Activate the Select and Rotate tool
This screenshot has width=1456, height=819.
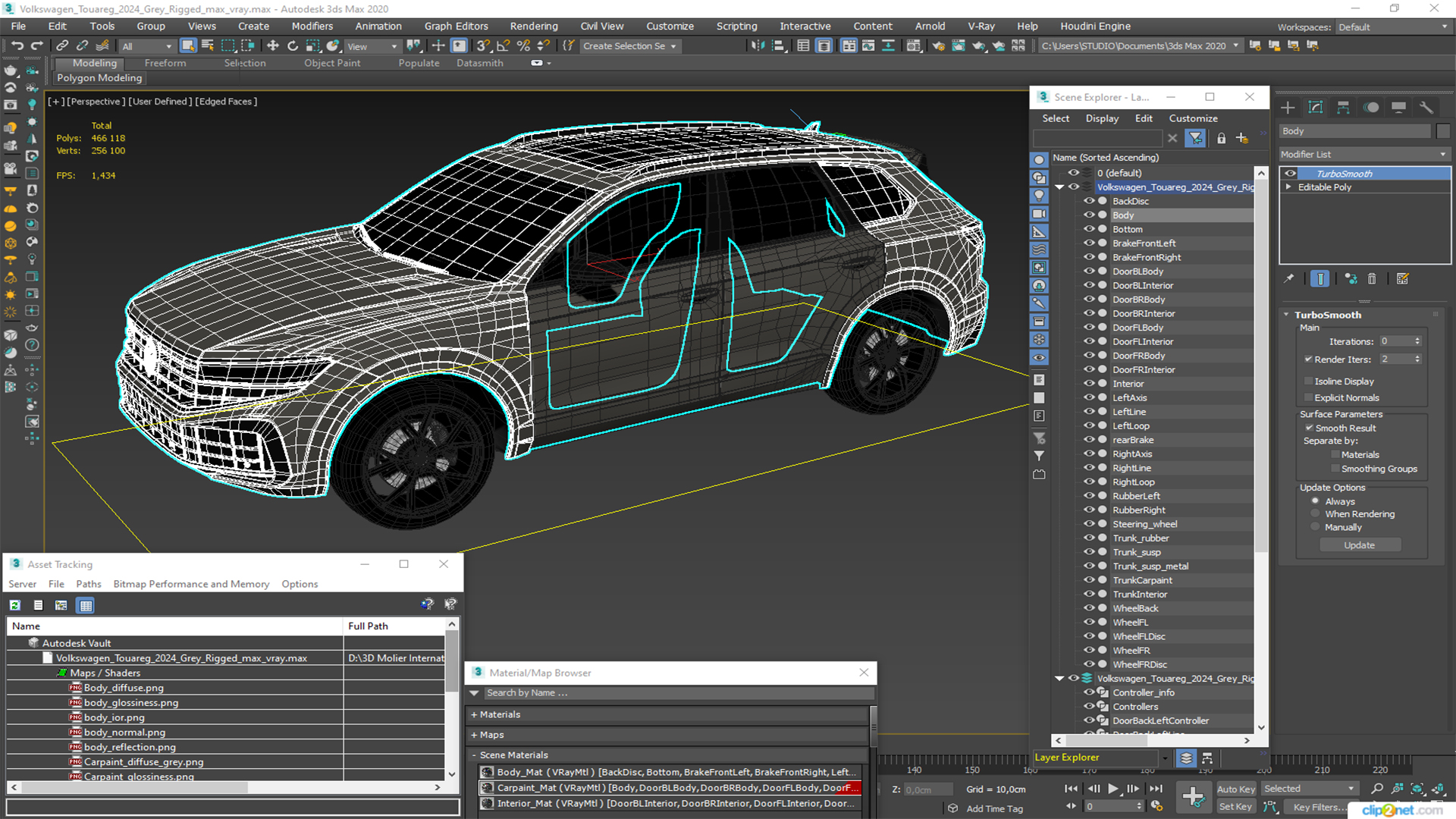pyautogui.click(x=293, y=45)
